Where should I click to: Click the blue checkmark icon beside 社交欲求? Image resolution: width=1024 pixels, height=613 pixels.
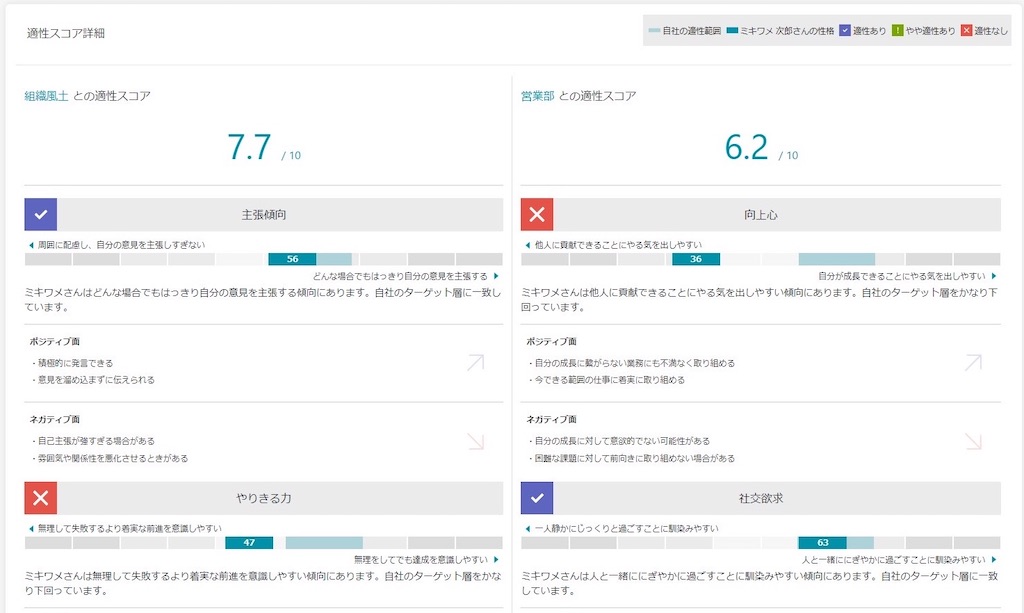coord(536,497)
